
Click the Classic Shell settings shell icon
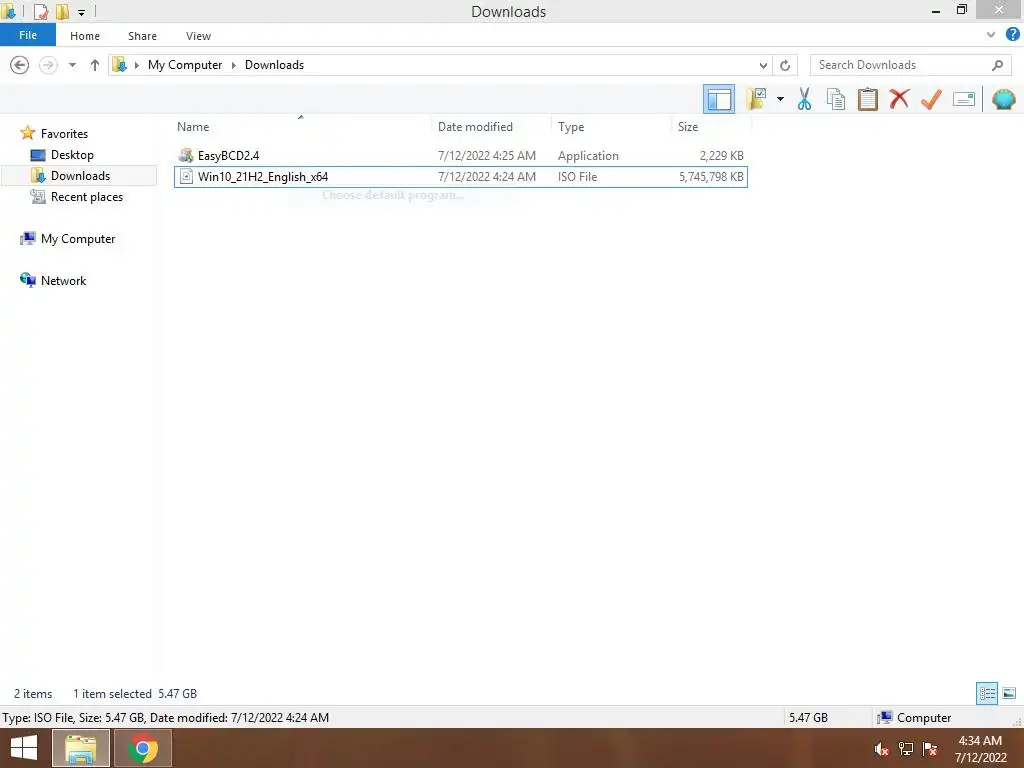click(x=1004, y=99)
